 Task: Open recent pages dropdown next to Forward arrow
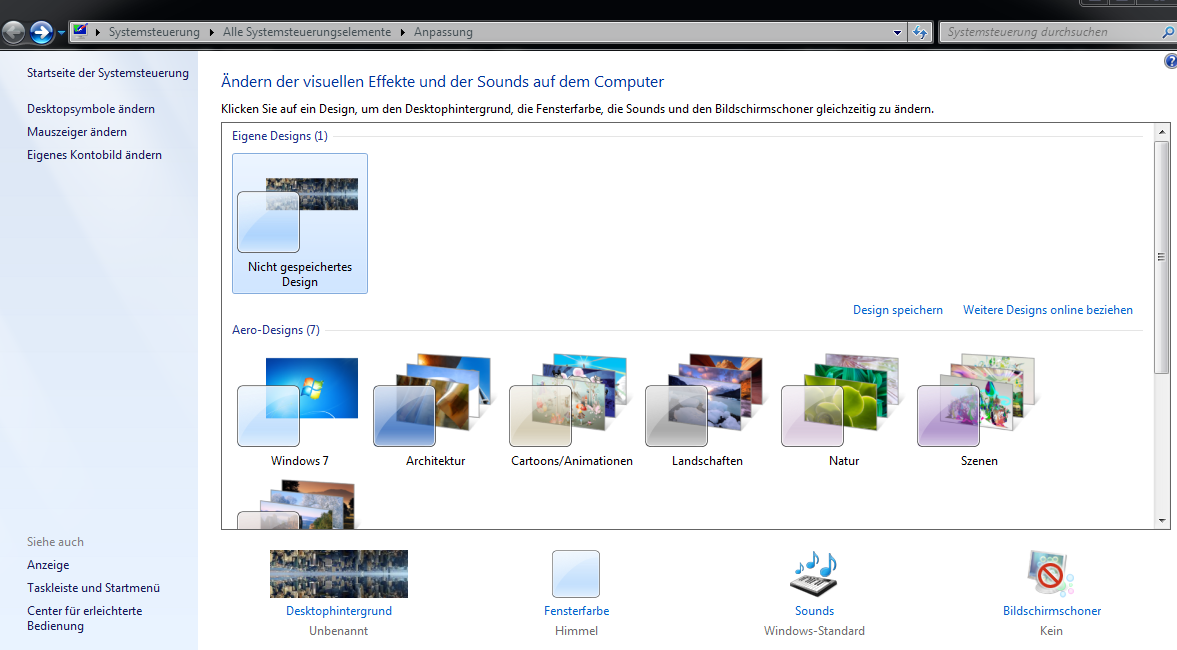62,33
